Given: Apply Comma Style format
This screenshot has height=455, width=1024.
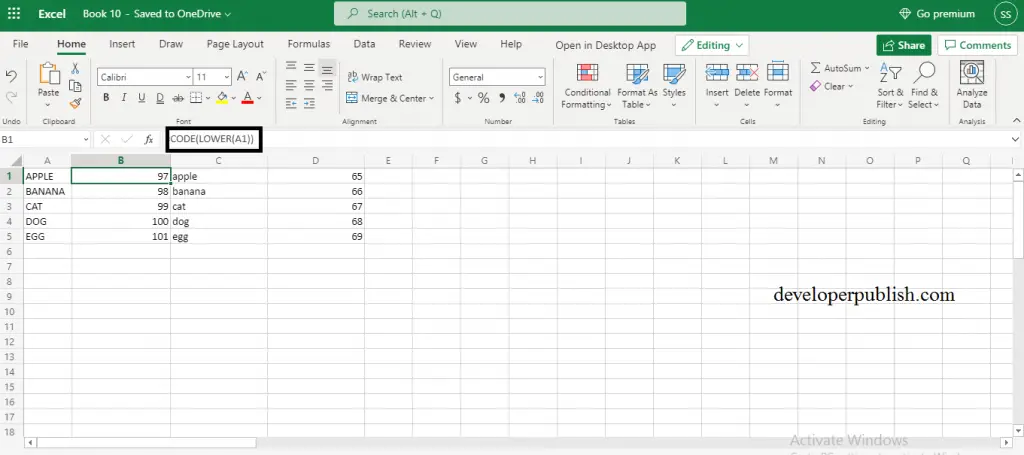Looking at the screenshot, I should [x=502, y=98].
